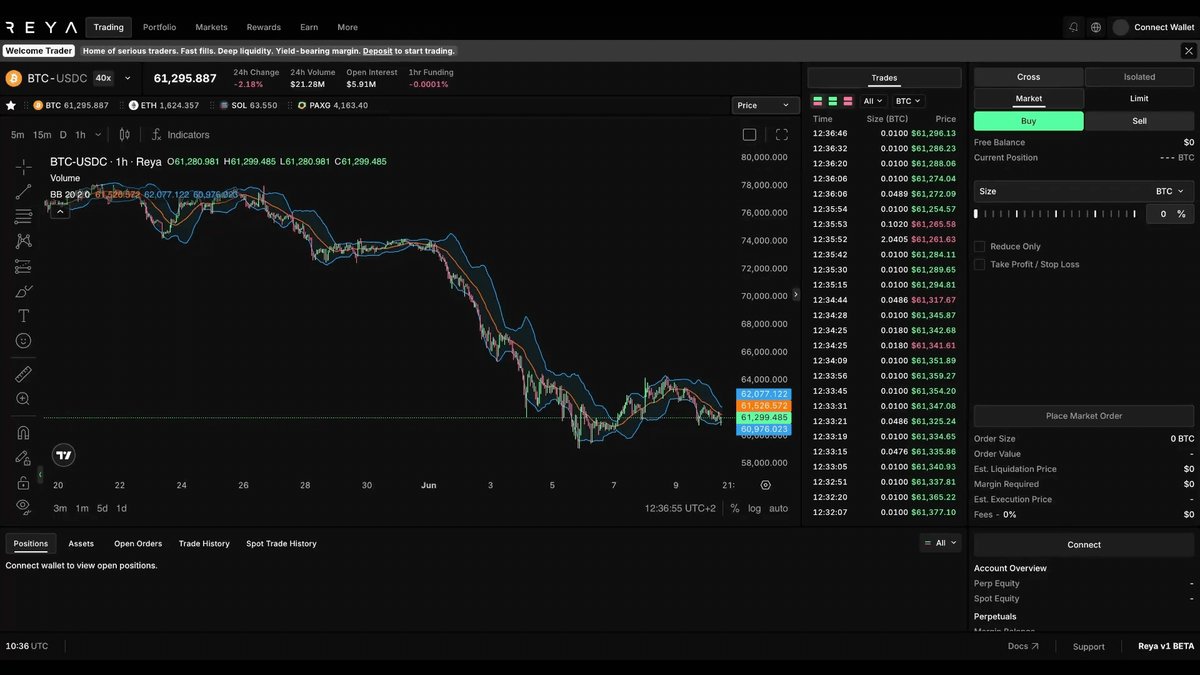Screen dimensions: 1200x675
Task: Select the trend line drawing tool
Action: [x=23, y=192]
